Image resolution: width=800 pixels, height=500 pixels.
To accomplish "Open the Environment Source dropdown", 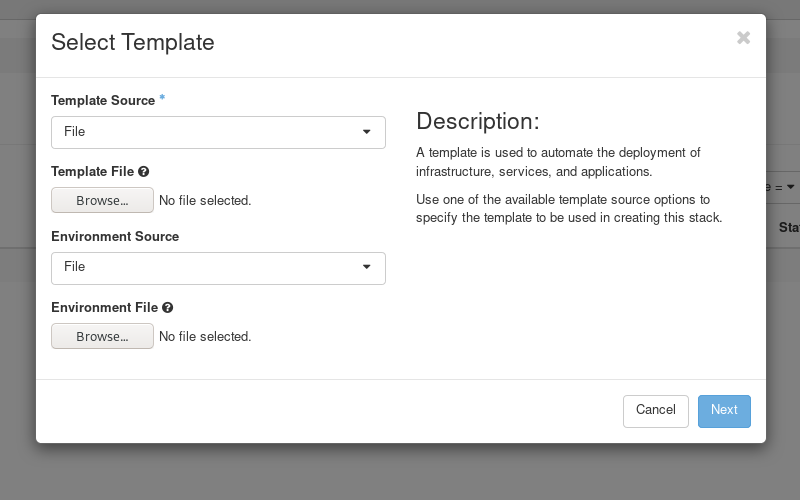I will (x=218, y=268).
